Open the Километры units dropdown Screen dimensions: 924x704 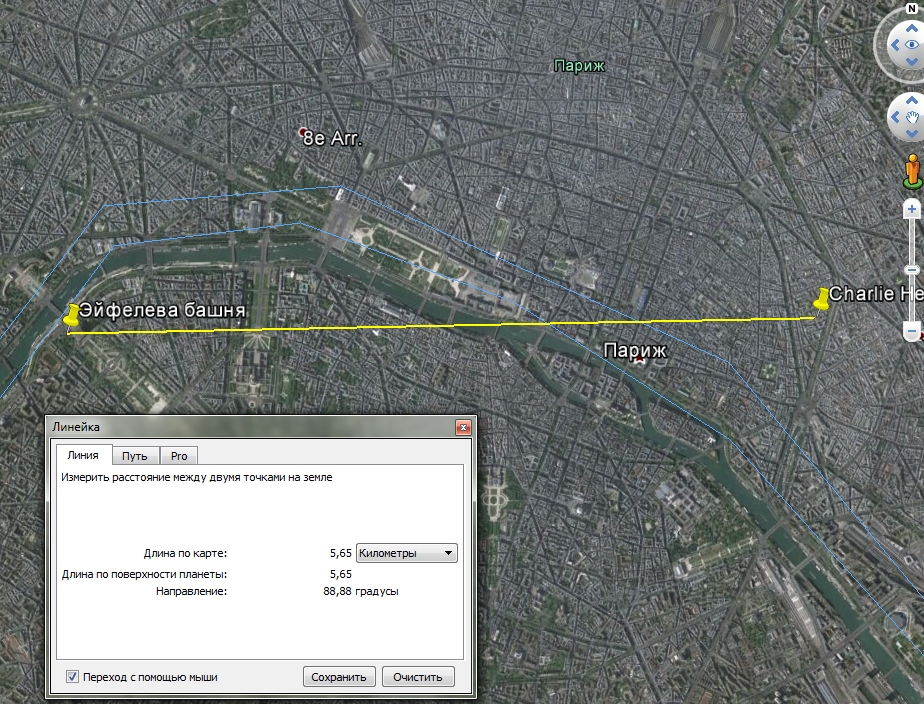[x=407, y=553]
